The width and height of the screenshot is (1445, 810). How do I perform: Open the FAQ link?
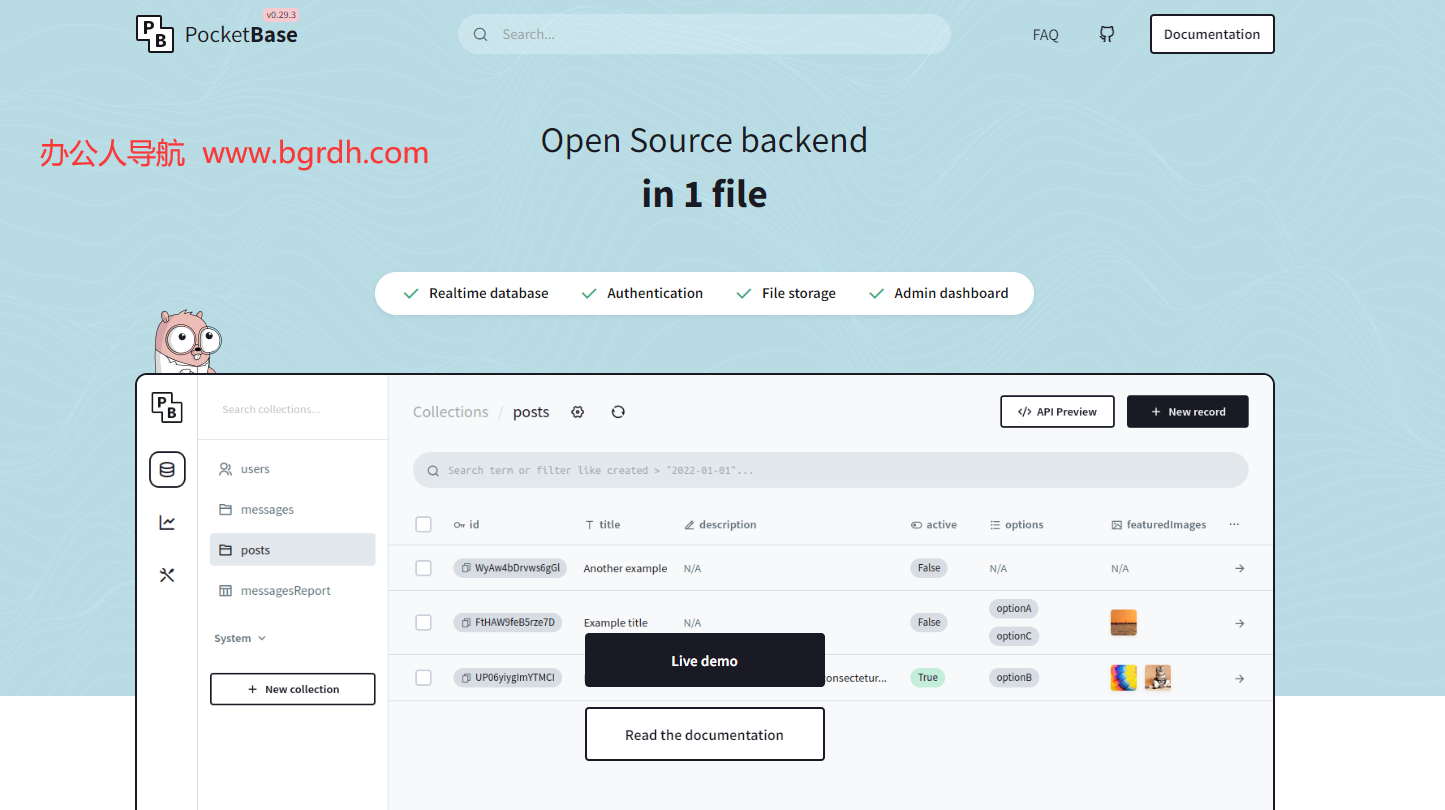1045,35
